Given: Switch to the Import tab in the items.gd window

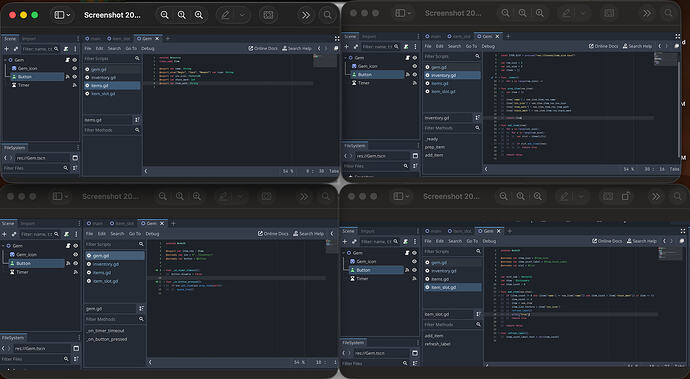Looking at the screenshot, I should [29, 39].
